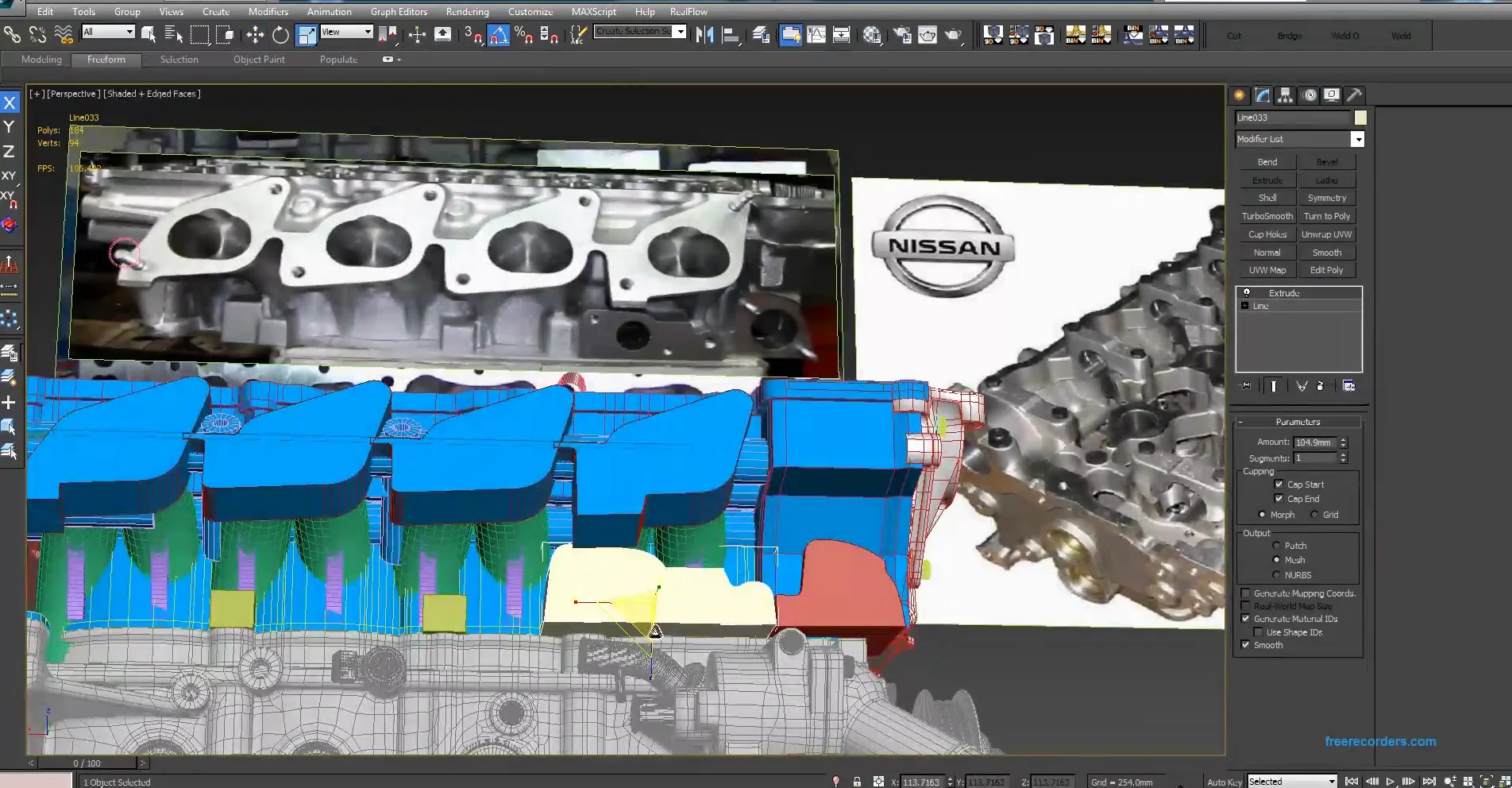
Task: Toggle Generate Material IDs checkbox
Action: pos(1245,618)
